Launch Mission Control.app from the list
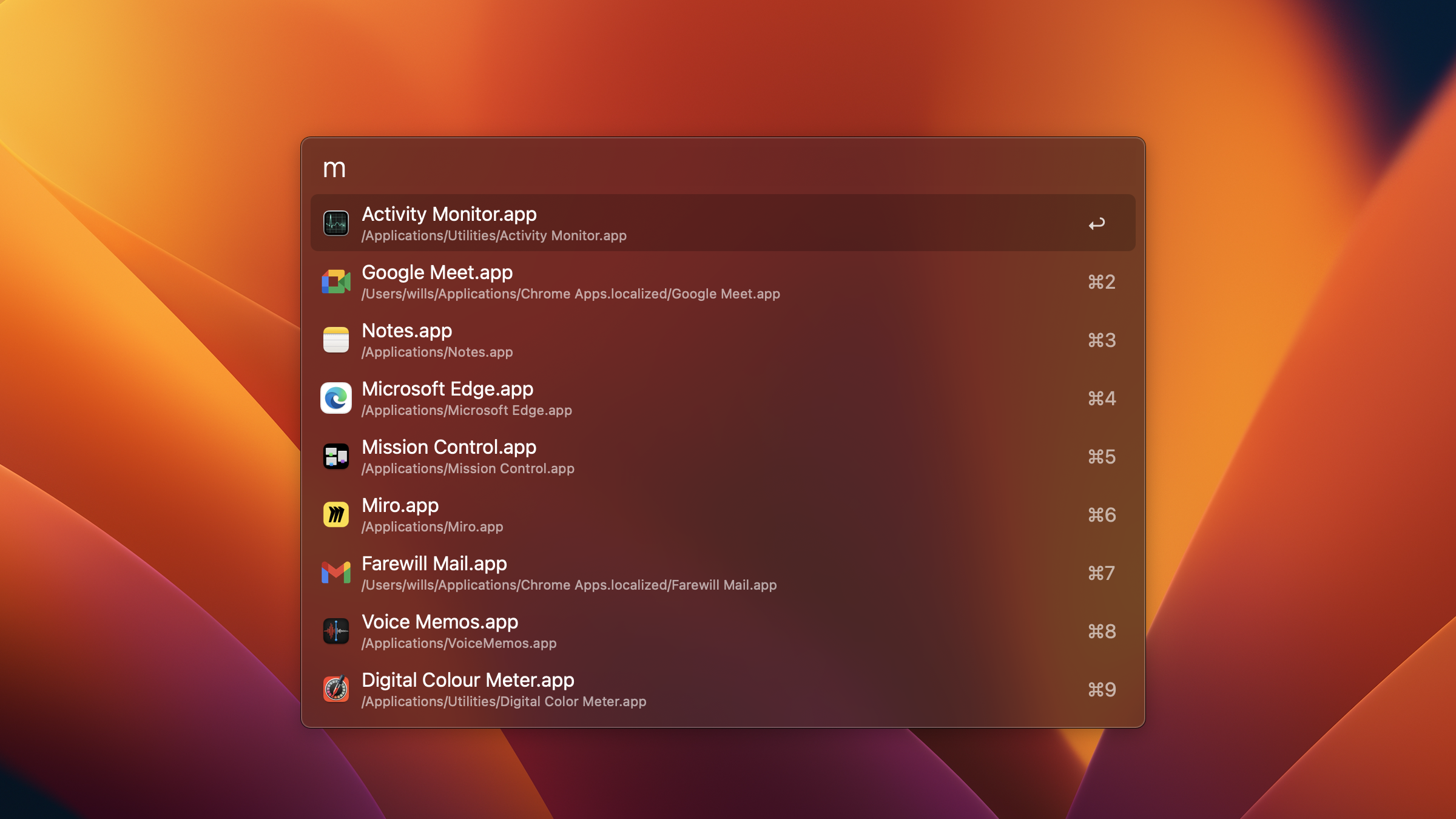Viewport: 1456px width, 819px height. click(449, 448)
